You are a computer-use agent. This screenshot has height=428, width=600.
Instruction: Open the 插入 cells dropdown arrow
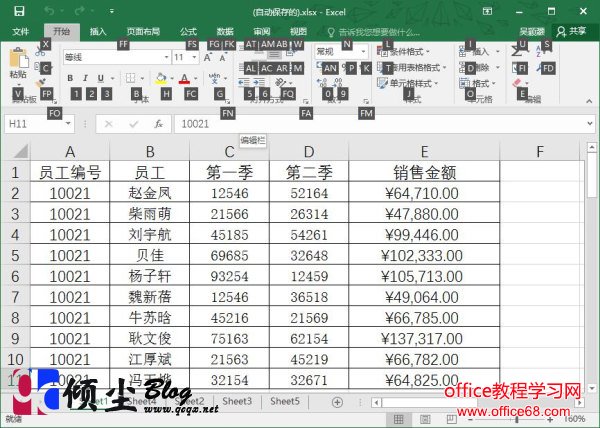coord(498,52)
